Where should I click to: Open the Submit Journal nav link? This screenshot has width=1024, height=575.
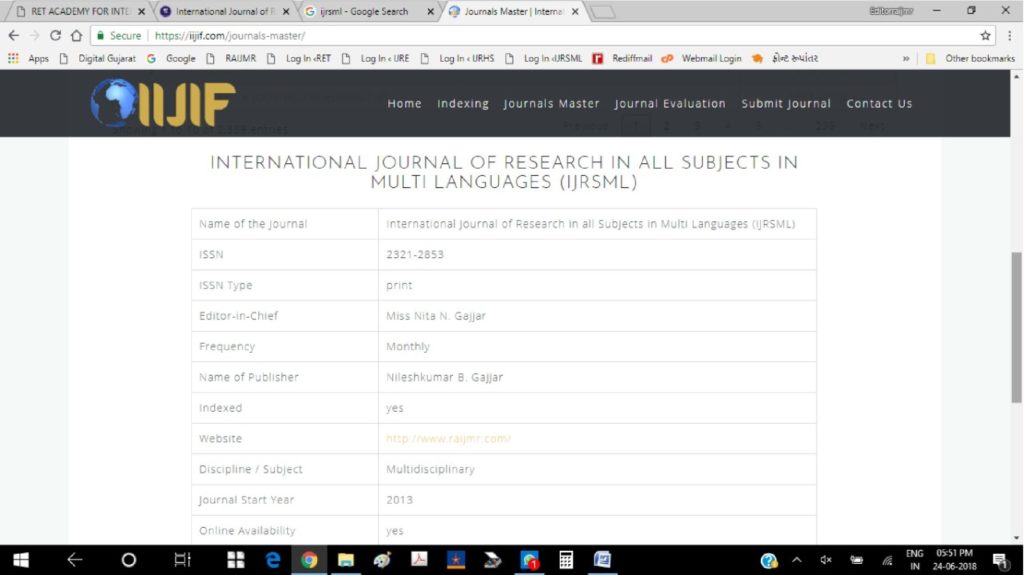pyautogui.click(x=786, y=104)
